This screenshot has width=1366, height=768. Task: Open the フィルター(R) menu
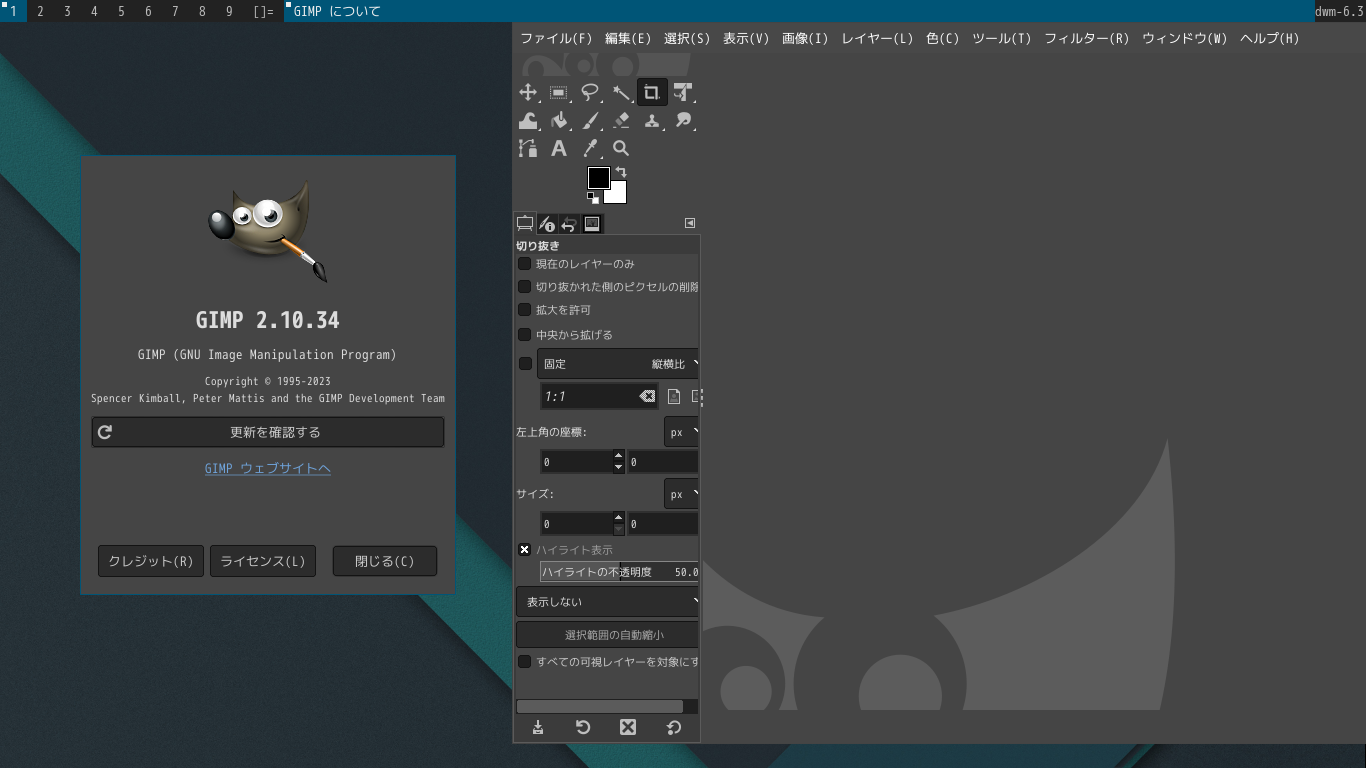(1086, 38)
